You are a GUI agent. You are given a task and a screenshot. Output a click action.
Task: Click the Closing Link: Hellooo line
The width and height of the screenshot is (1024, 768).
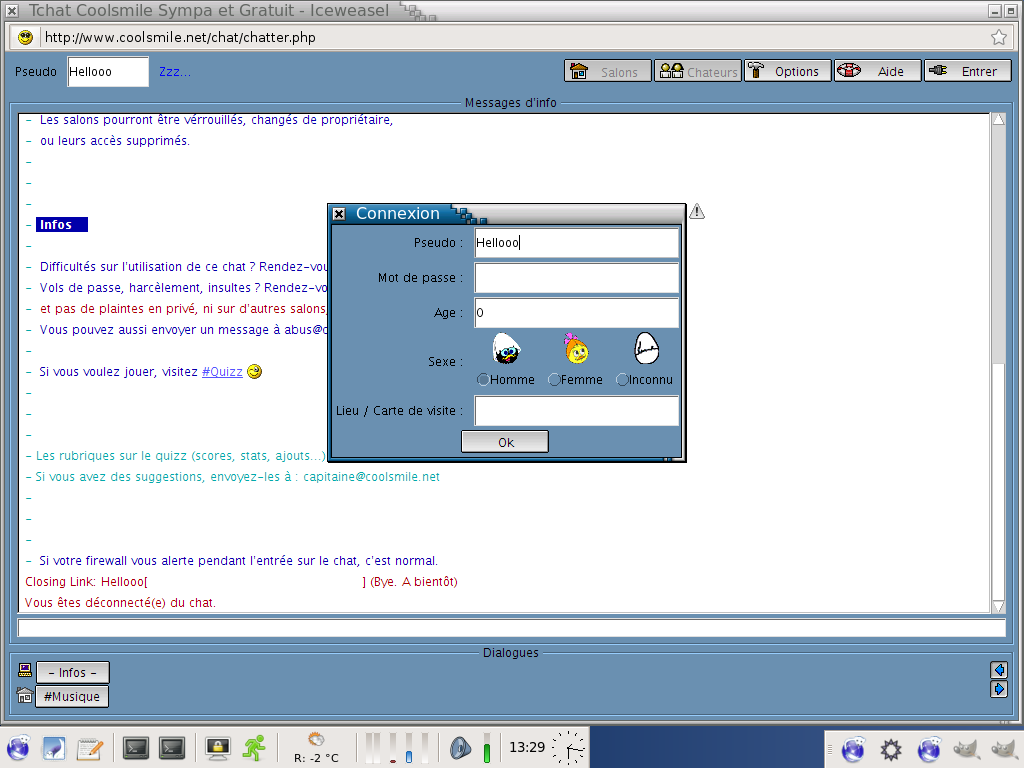(x=241, y=582)
